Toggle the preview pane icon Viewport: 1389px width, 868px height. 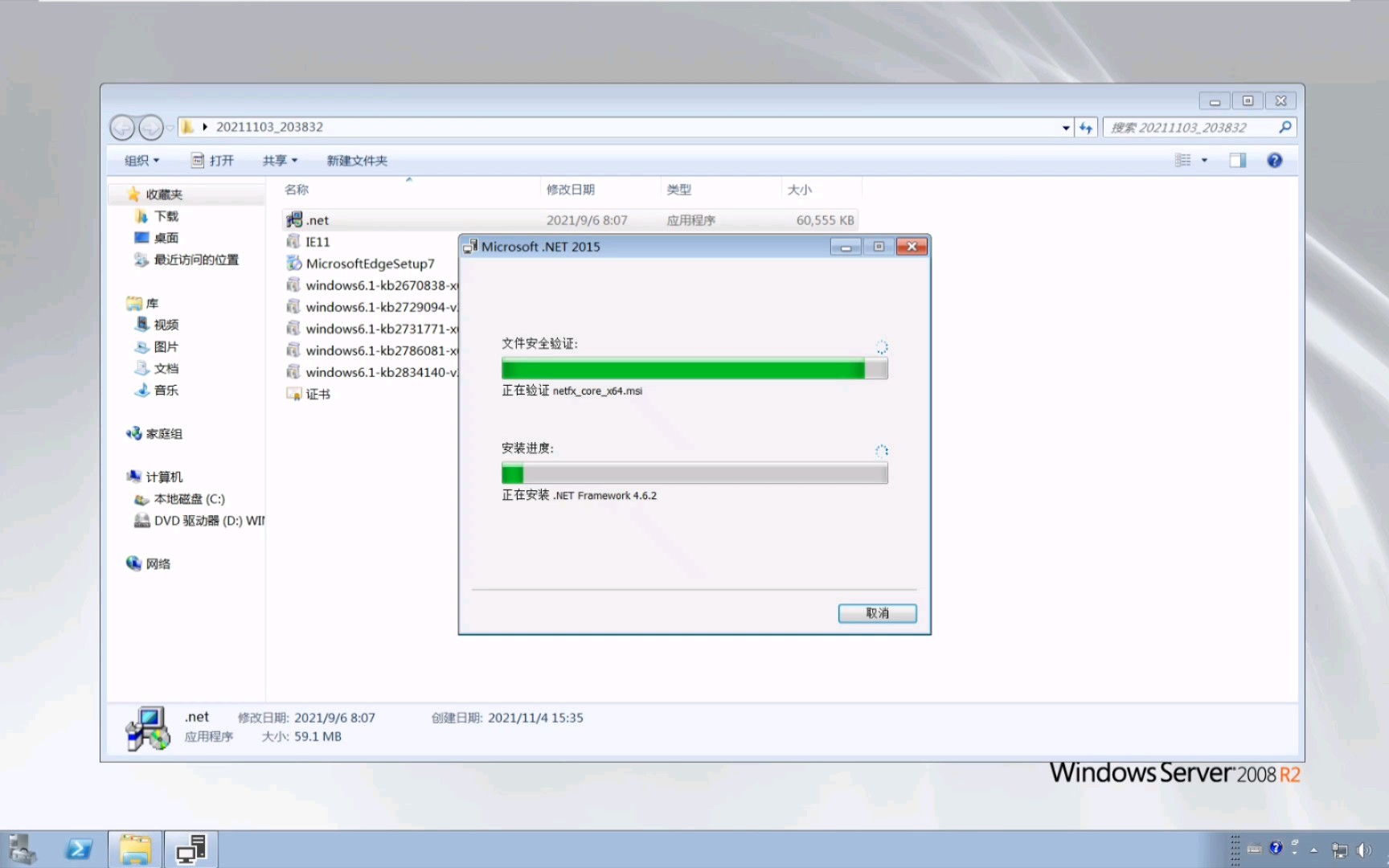pos(1236,160)
